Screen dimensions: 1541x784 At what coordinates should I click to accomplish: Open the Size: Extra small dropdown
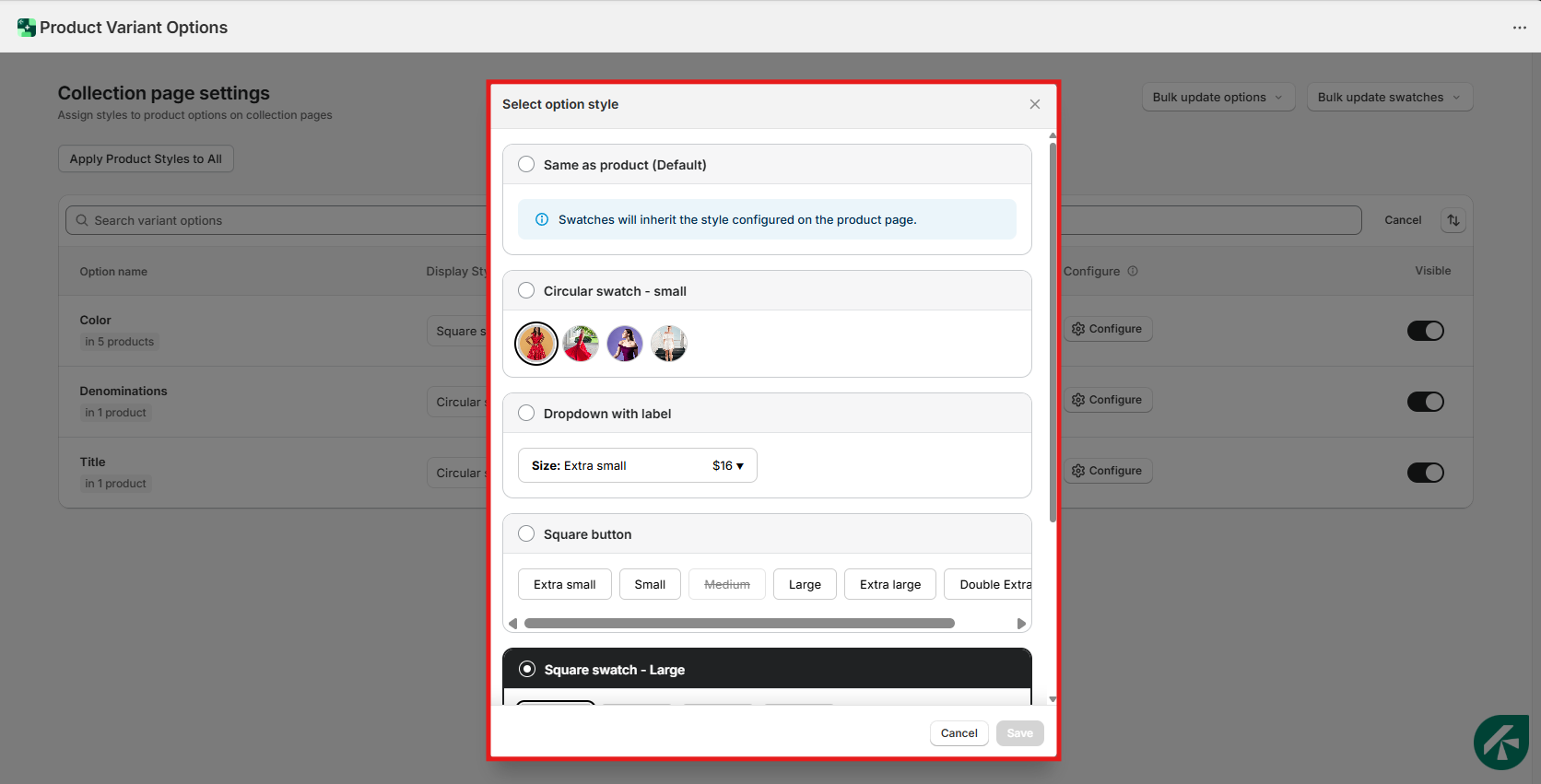click(637, 465)
